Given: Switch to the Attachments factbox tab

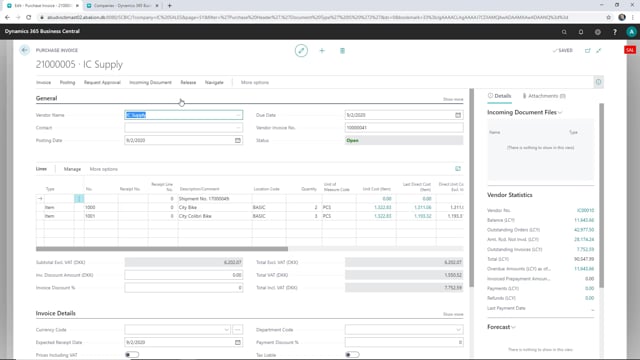Looking at the screenshot, I should [544, 96].
